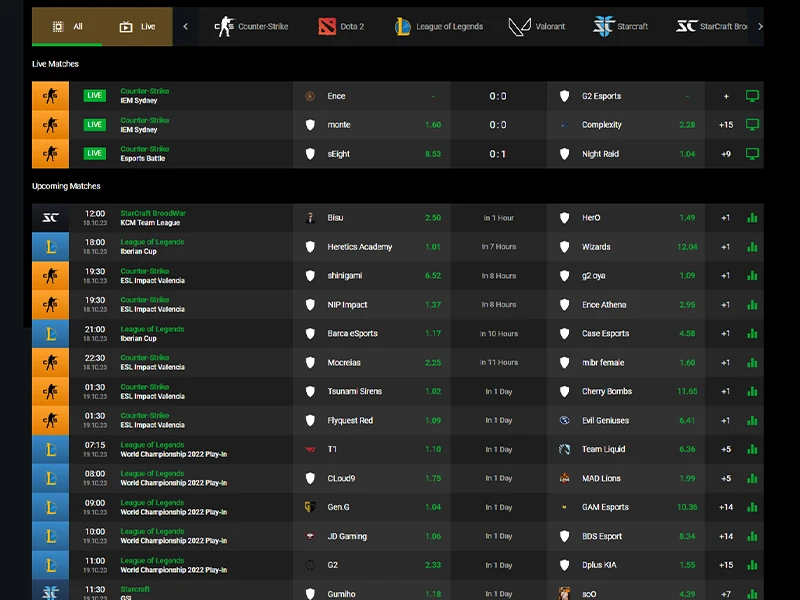
Task: Click LIVE badge on the sEight row
Action: tap(95, 154)
